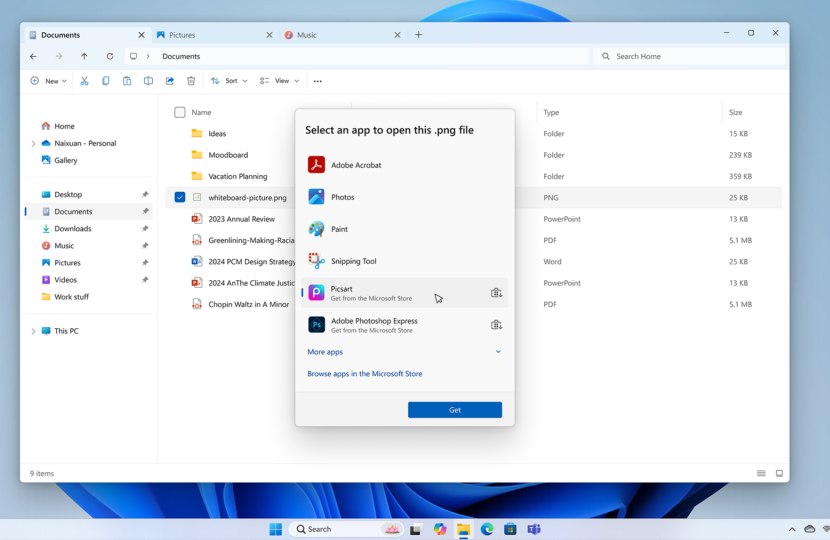Add a new tab with plus button
830x540 pixels.
(x=419, y=35)
